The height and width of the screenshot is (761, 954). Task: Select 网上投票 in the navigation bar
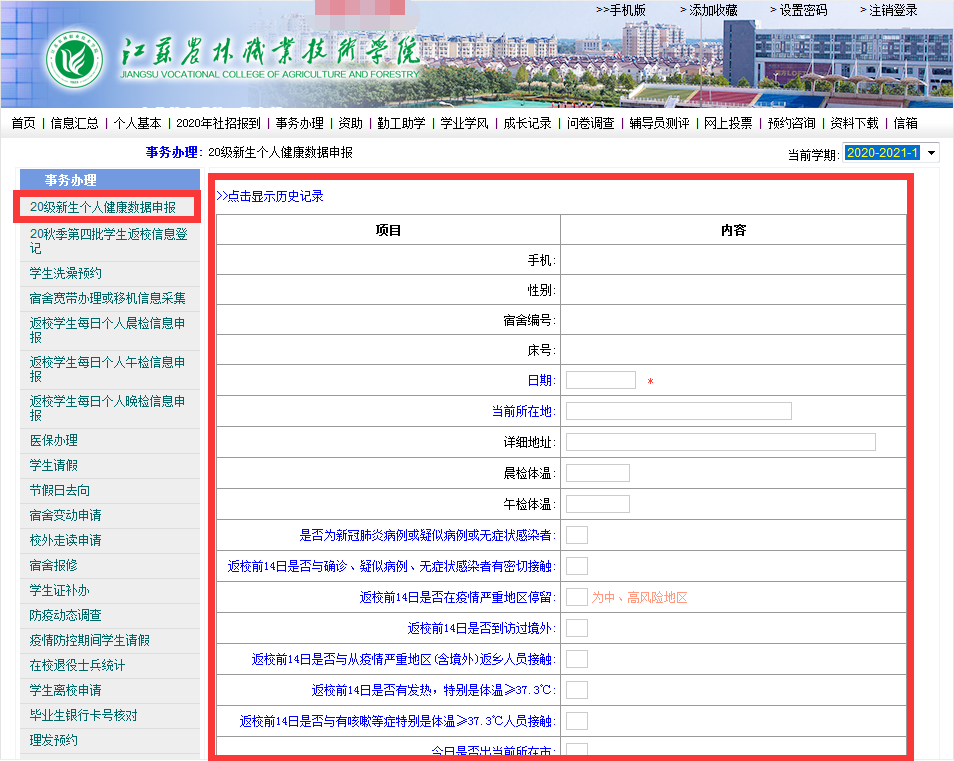point(727,123)
